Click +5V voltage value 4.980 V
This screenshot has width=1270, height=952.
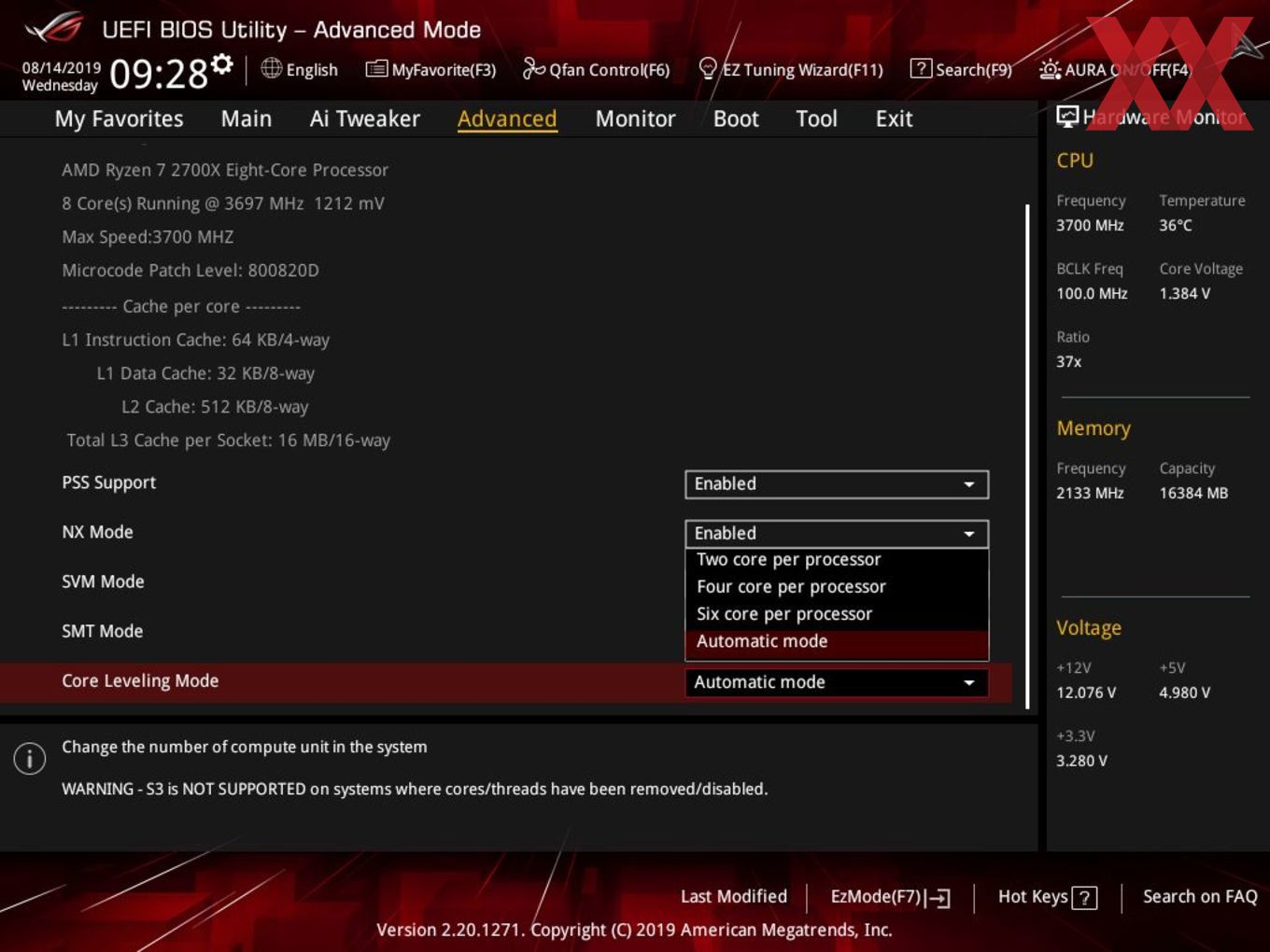click(1185, 693)
